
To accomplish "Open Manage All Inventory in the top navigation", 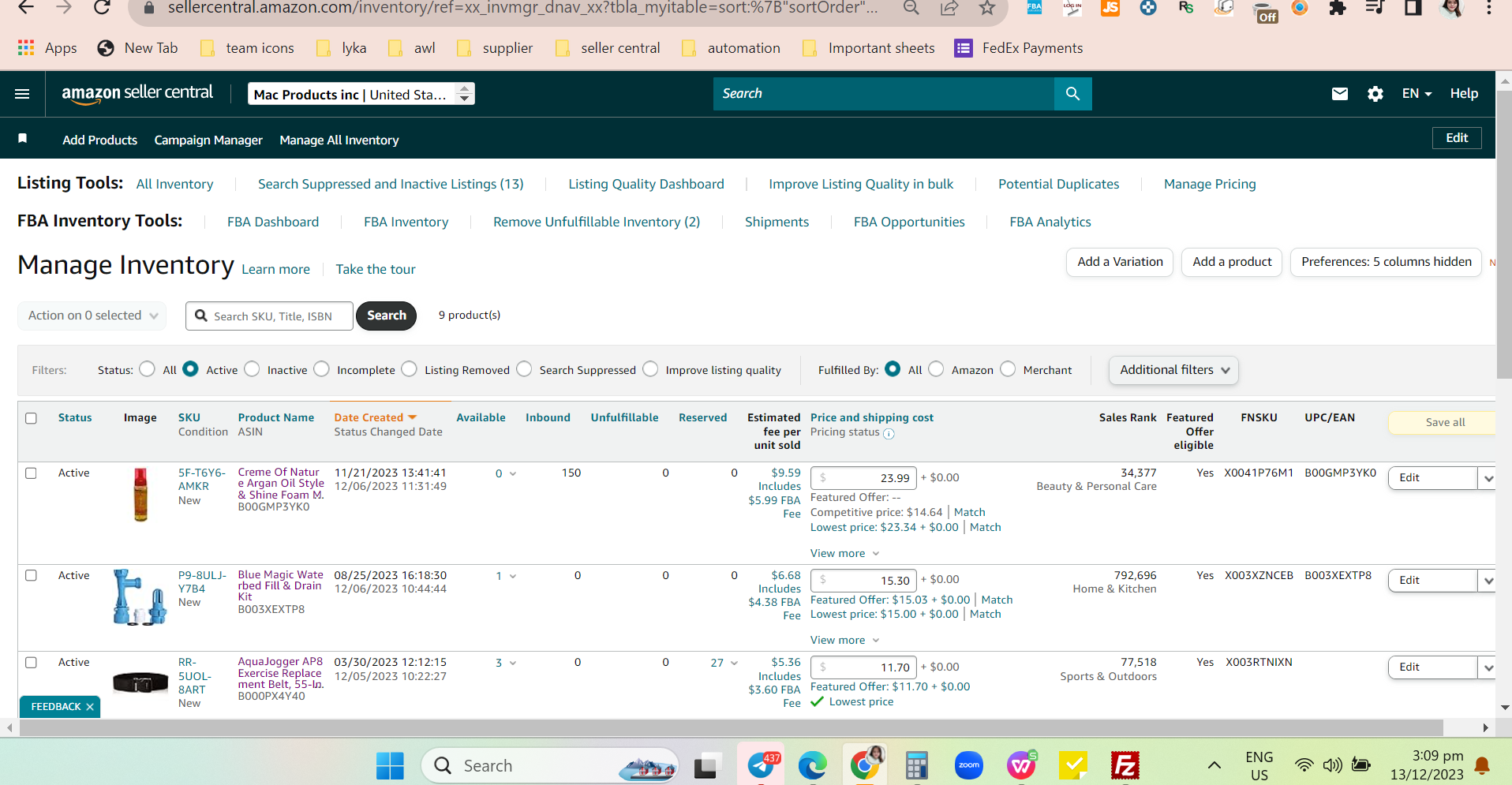I will [x=339, y=140].
